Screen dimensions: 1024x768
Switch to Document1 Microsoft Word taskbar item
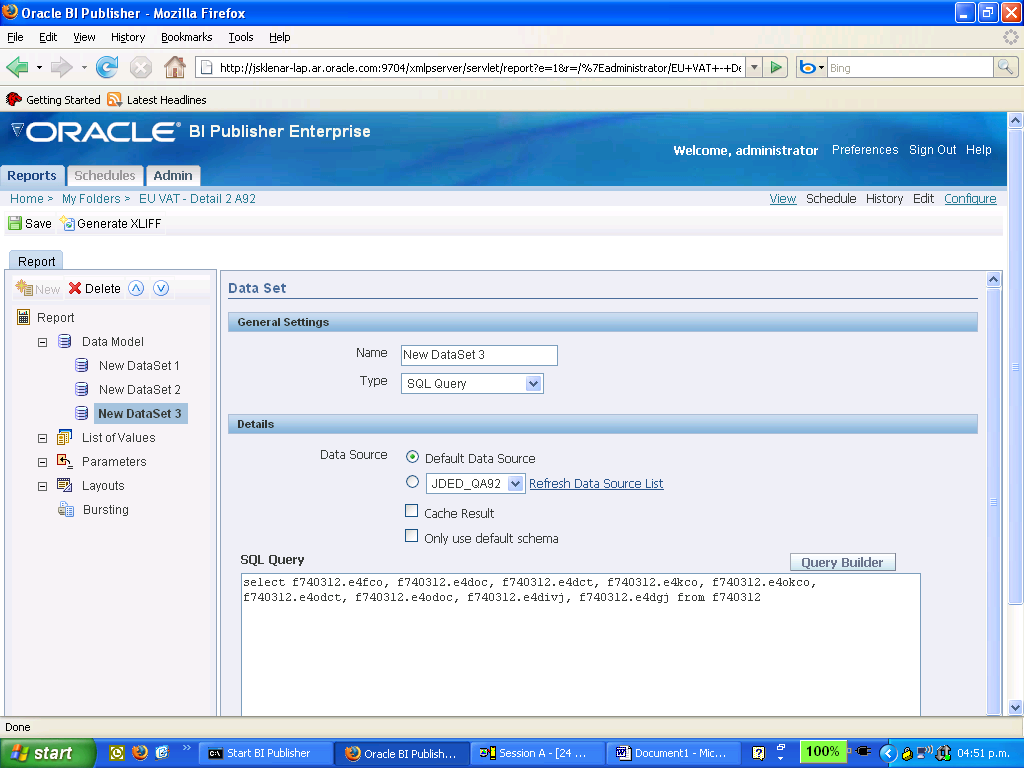tap(673, 753)
